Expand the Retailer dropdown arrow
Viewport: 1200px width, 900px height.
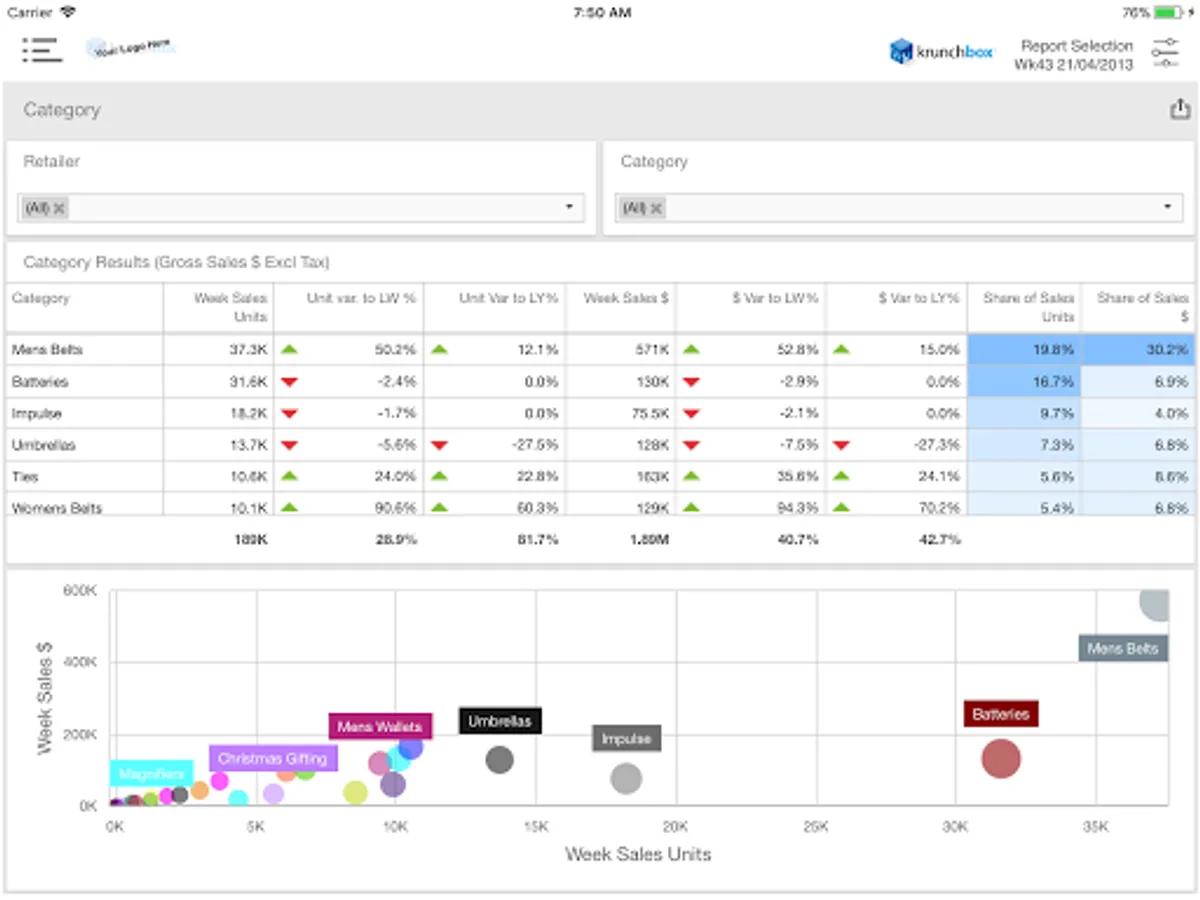(569, 207)
